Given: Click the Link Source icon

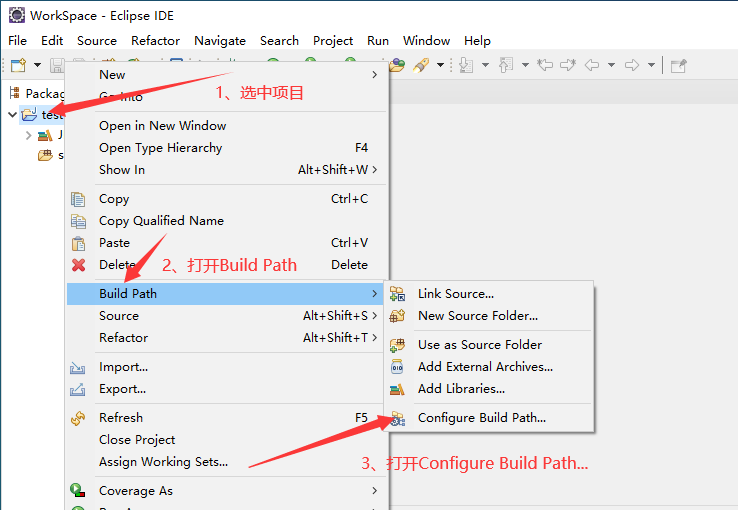Looking at the screenshot, I should click(397, 294).
